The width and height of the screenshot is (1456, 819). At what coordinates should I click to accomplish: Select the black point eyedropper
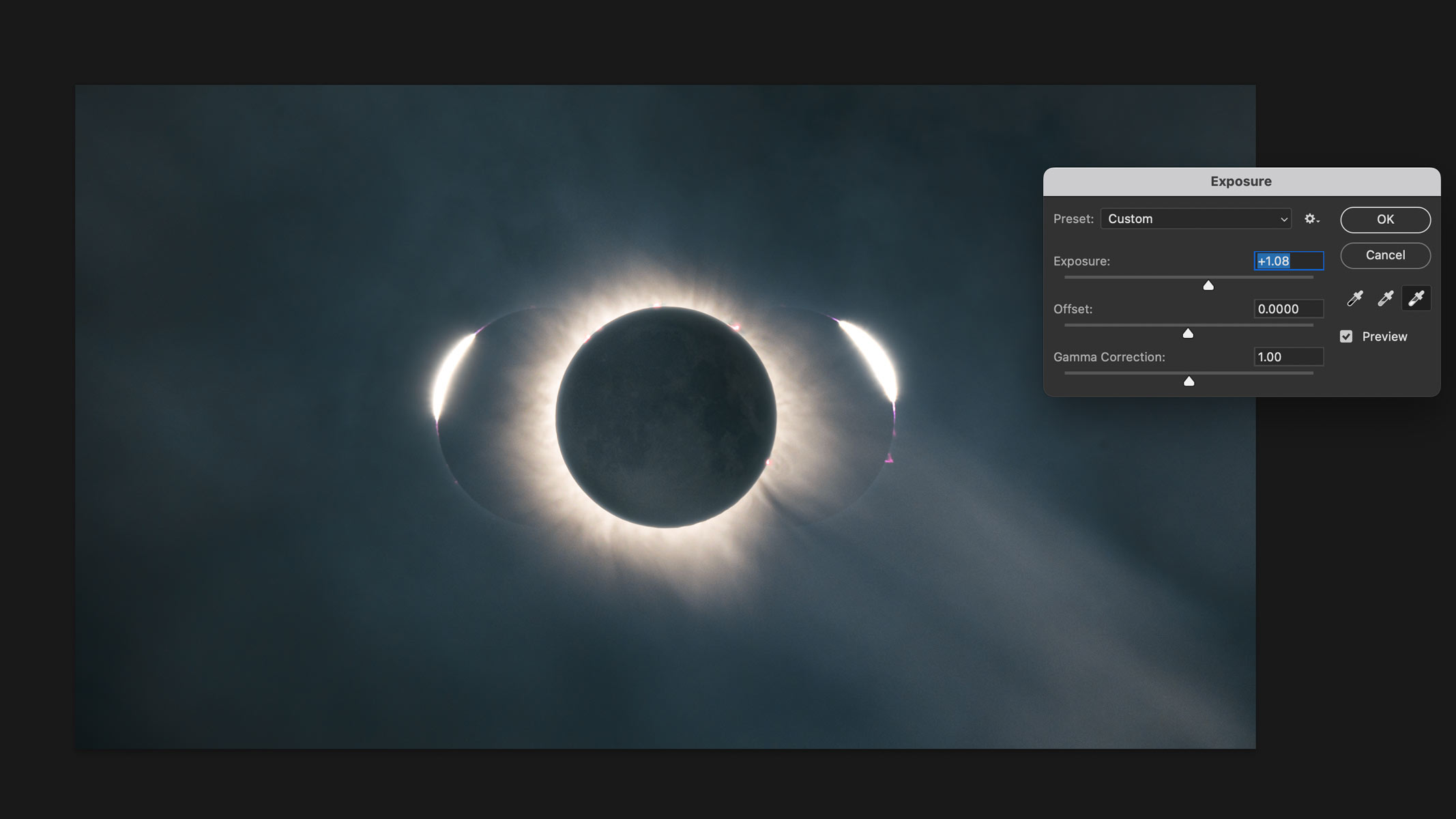[x=1354, y=298]
